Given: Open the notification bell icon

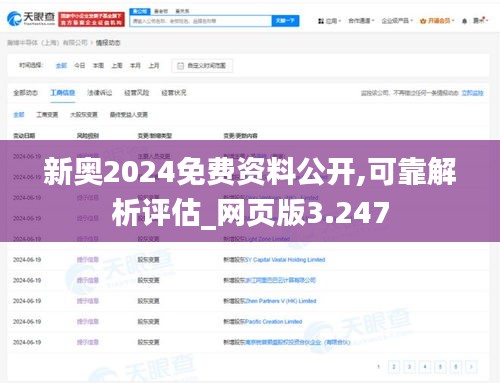Looking at the screenshot, I should coord(464,21).
